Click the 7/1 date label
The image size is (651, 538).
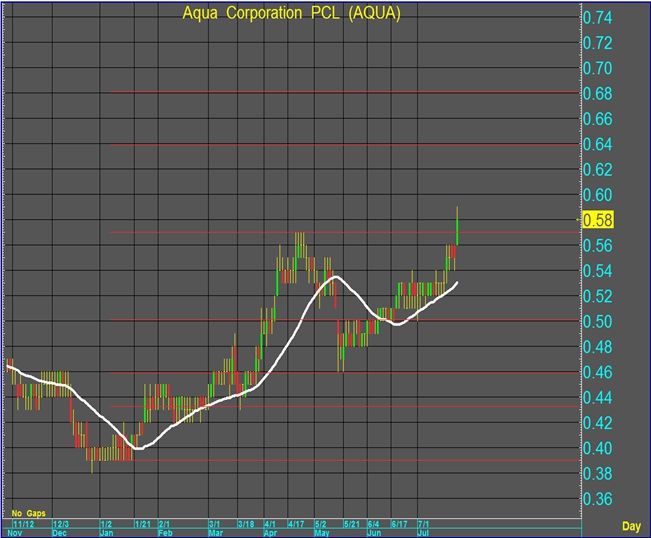[423, 524]
